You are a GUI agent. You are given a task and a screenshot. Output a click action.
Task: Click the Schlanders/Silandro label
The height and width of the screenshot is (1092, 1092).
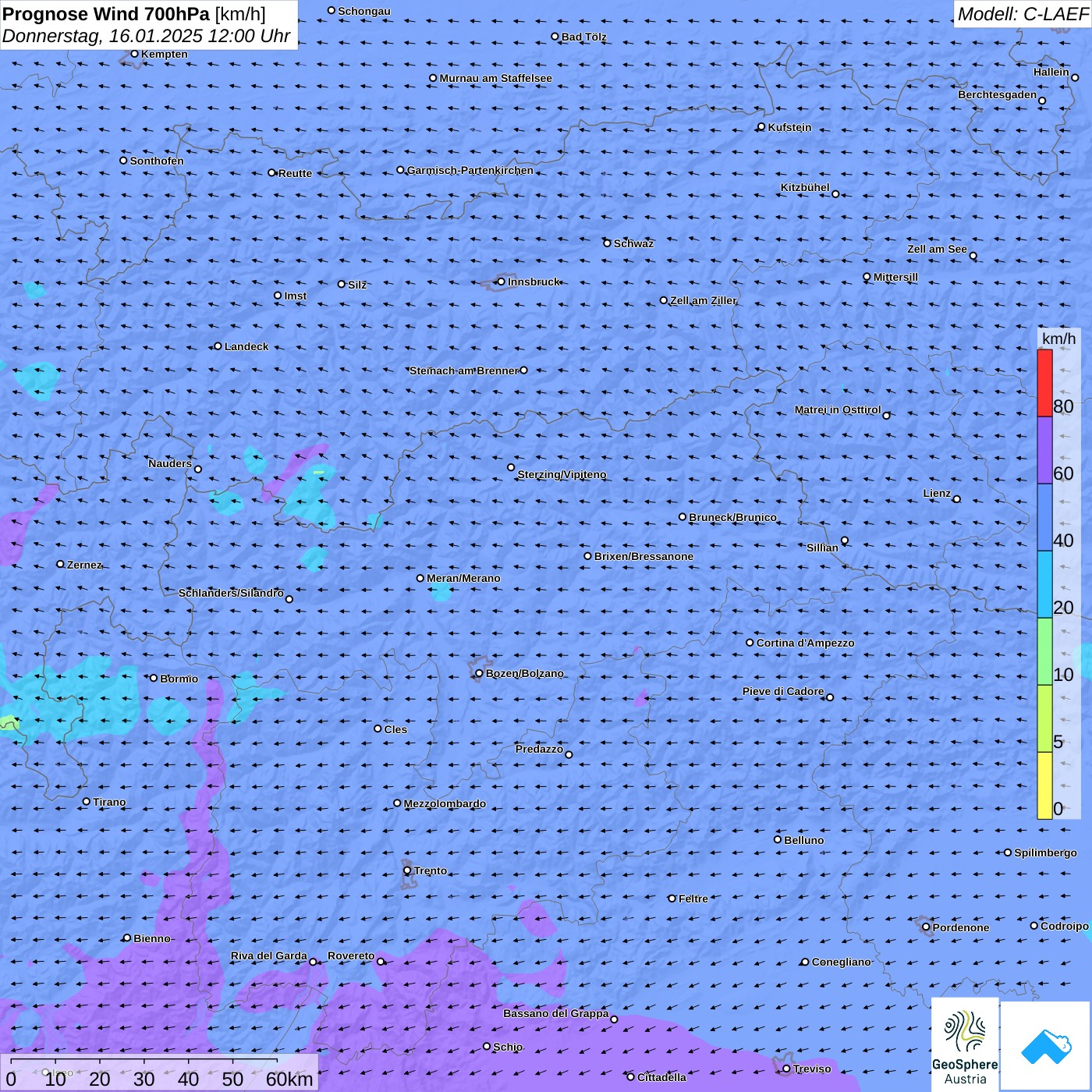[x=231, y=593]
